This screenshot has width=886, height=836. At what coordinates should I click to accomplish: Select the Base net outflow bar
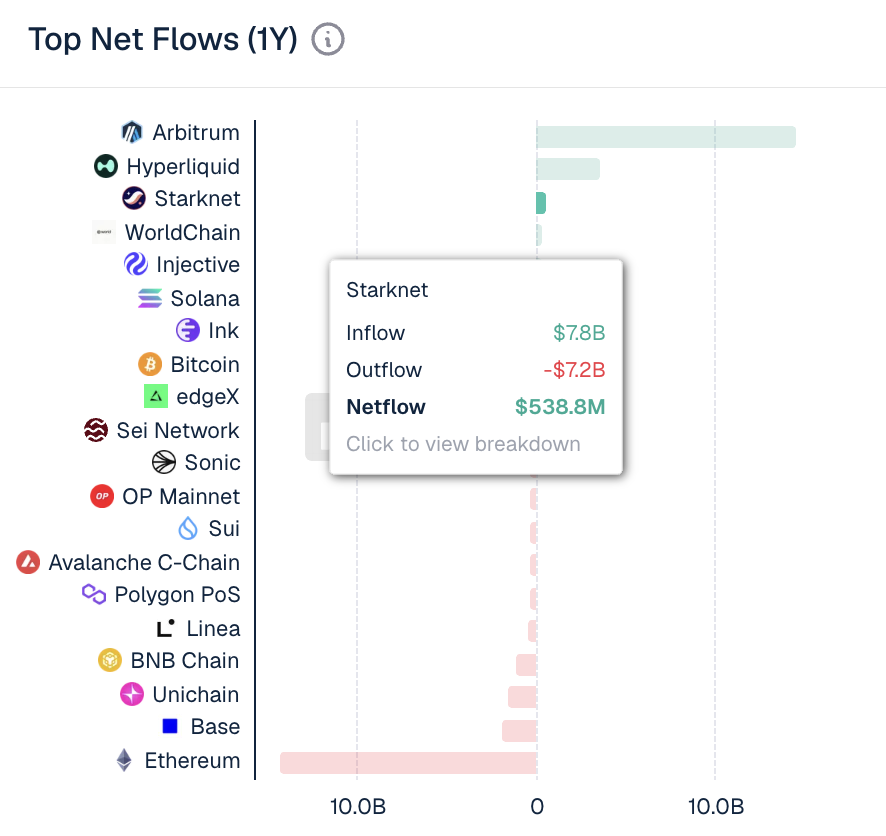[x=519, y=731]
